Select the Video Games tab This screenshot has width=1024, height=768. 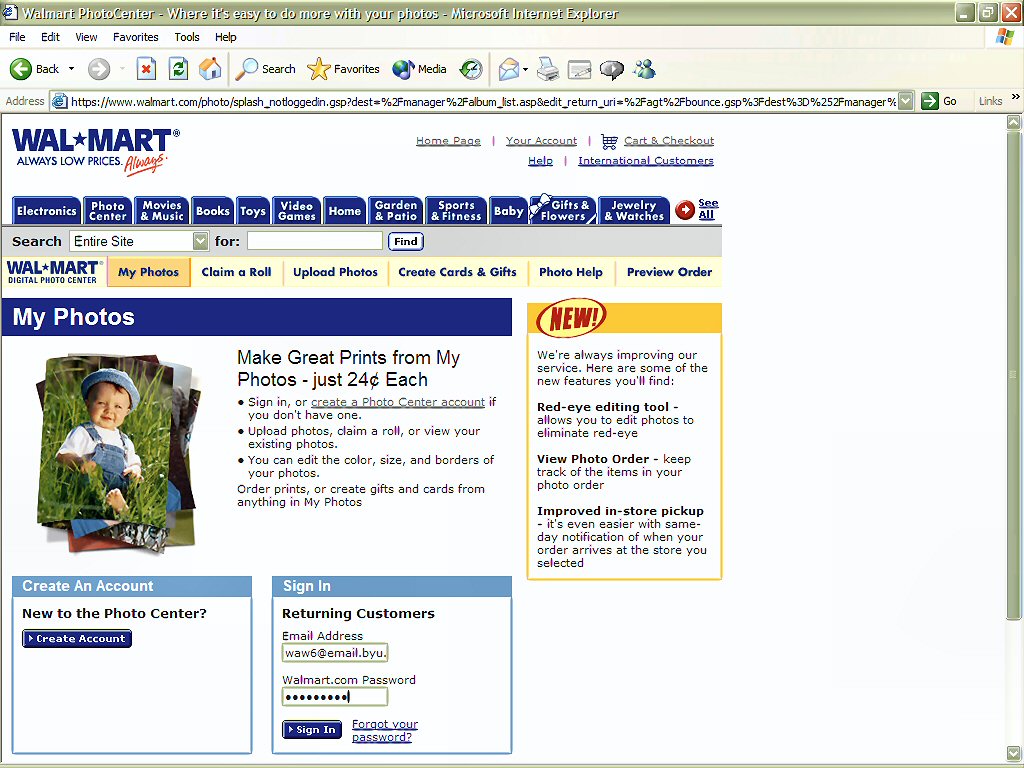pyautogui.click(x=296, y=210)
